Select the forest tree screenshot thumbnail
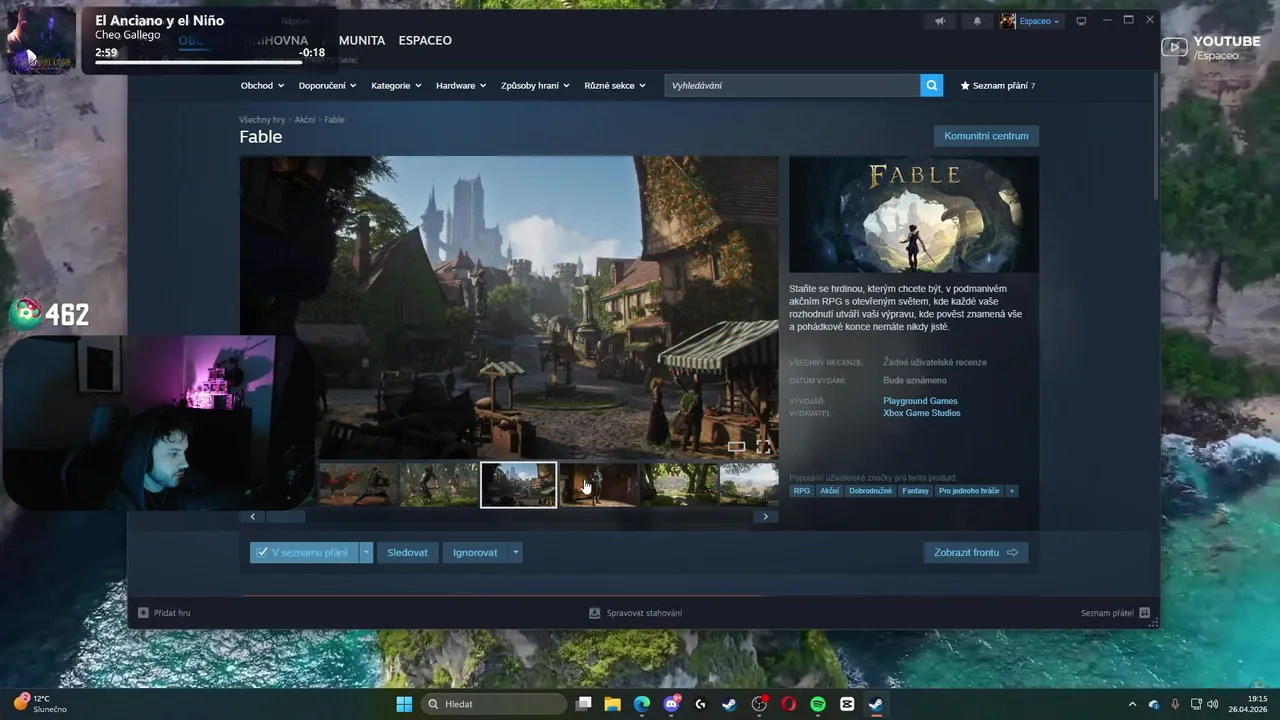 [x=679, y=484]
